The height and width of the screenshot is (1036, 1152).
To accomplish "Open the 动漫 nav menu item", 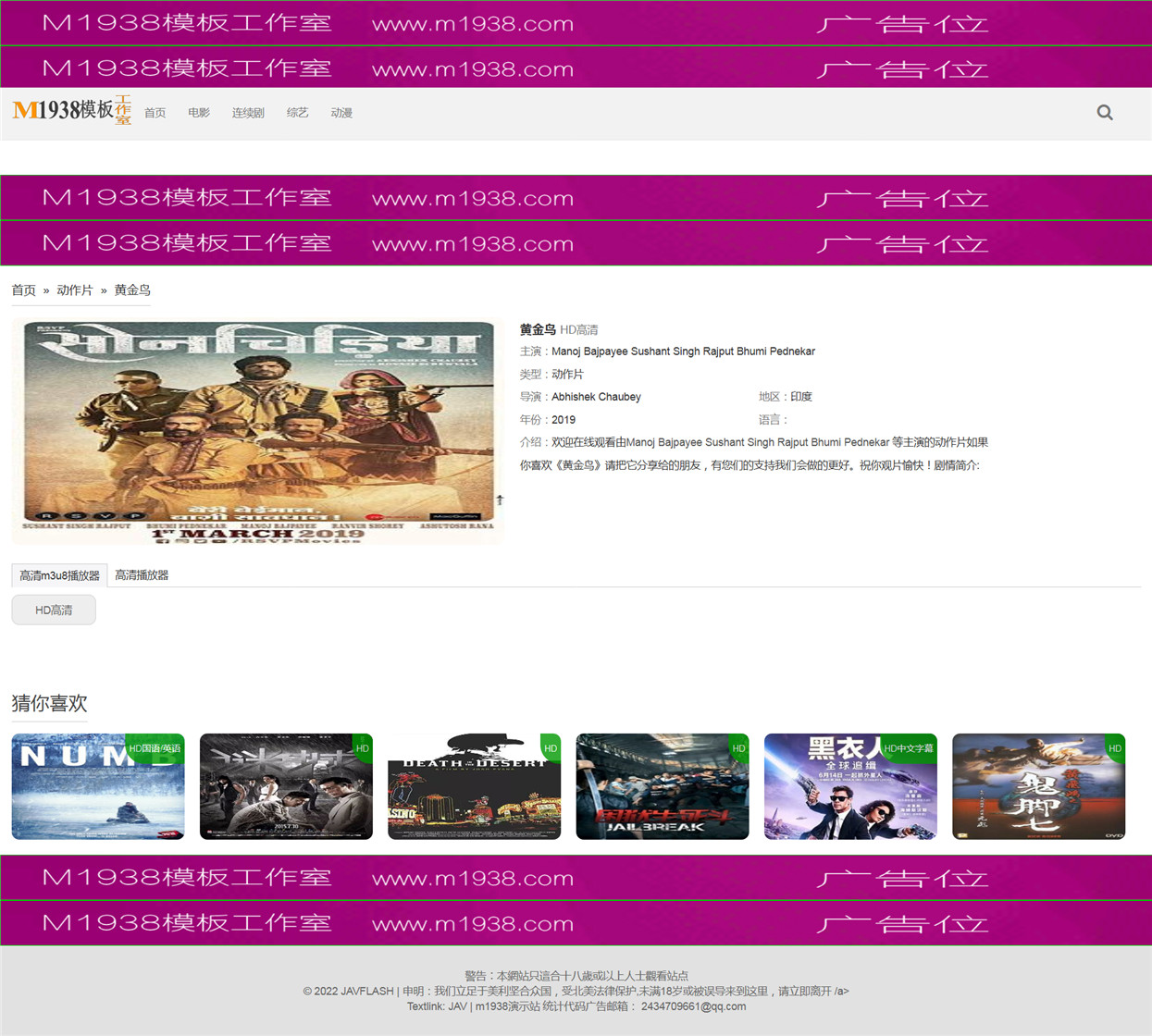I will point(341,113).
